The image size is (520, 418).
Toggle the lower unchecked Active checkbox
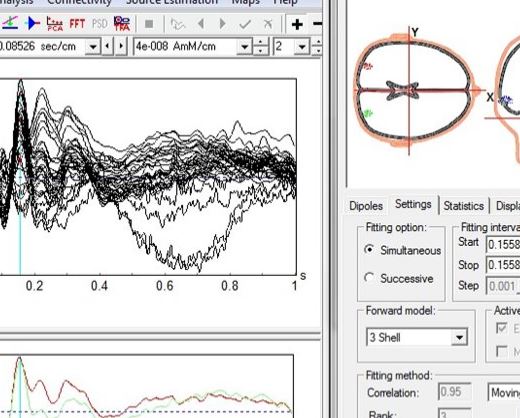pos(502,351)
